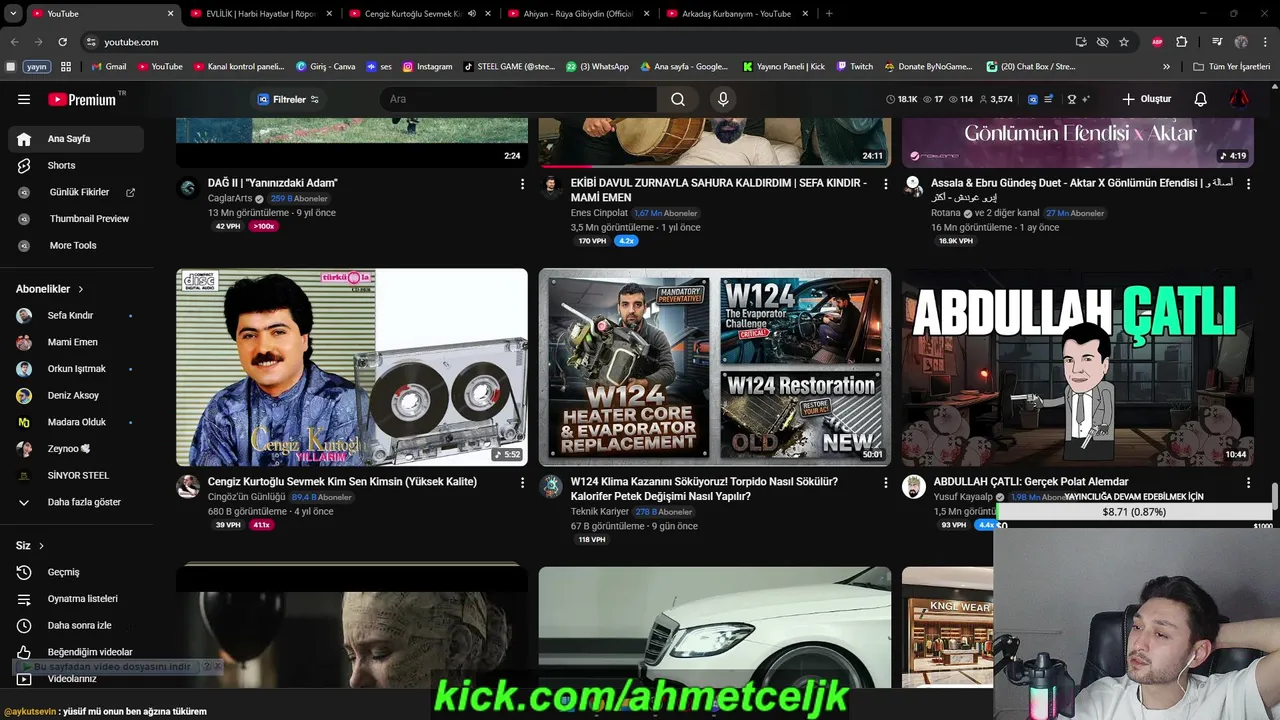Open options menu for ABDULLAH ÇATLI video
Viewport: 1280px width, 720px height.
coord(1248,483)
